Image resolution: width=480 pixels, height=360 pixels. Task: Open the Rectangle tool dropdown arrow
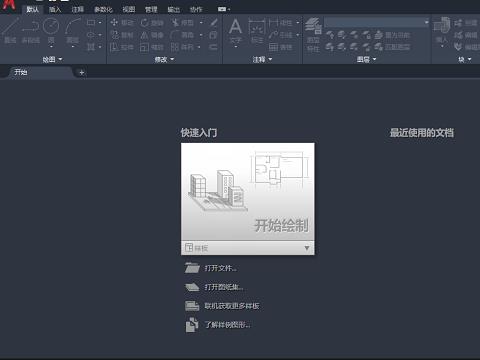(x=100, y=23)
